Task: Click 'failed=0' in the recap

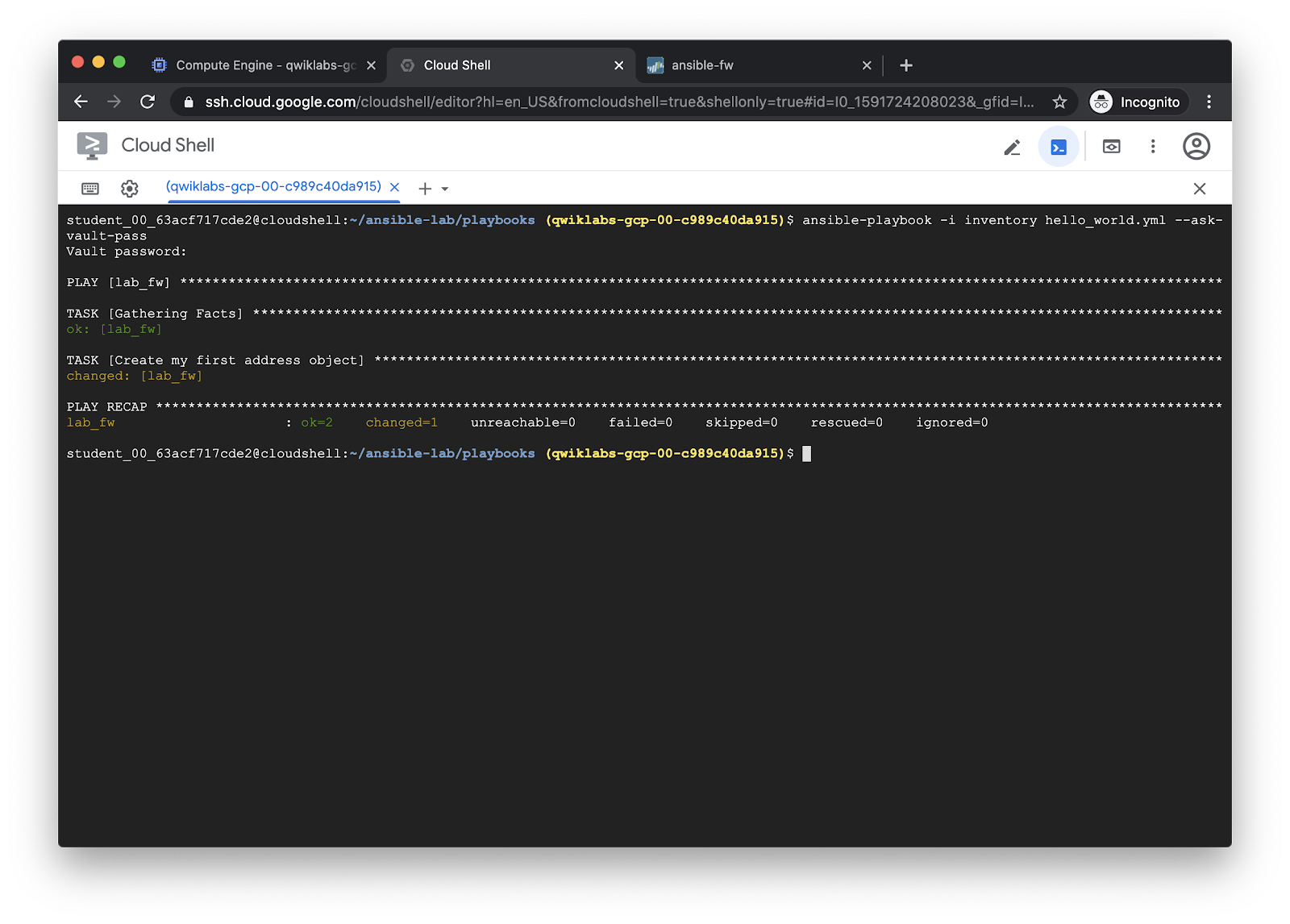Action: [640, 422]
